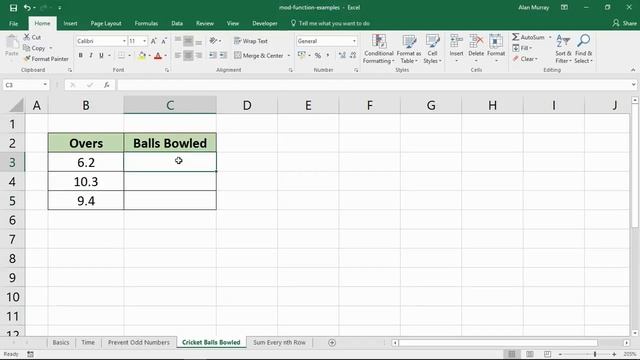Image resolution: width=640 pixels, height=360 pixels.
Task: Open Find & Select magnifier
Action: point(583,49)
